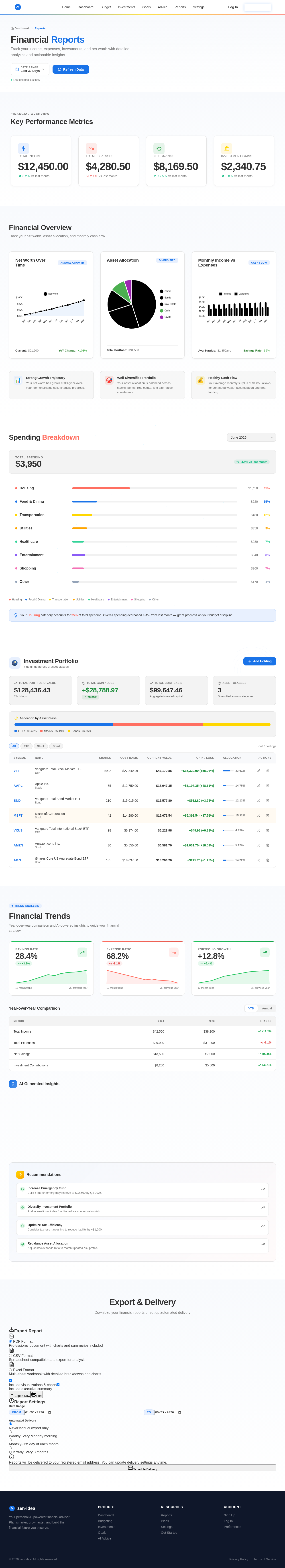This screenshot has width=285, height=1568.
Task: Click the arrow icon on Increase Emergency Fund
Action: pyautogui.click(x=263, y=1189)
